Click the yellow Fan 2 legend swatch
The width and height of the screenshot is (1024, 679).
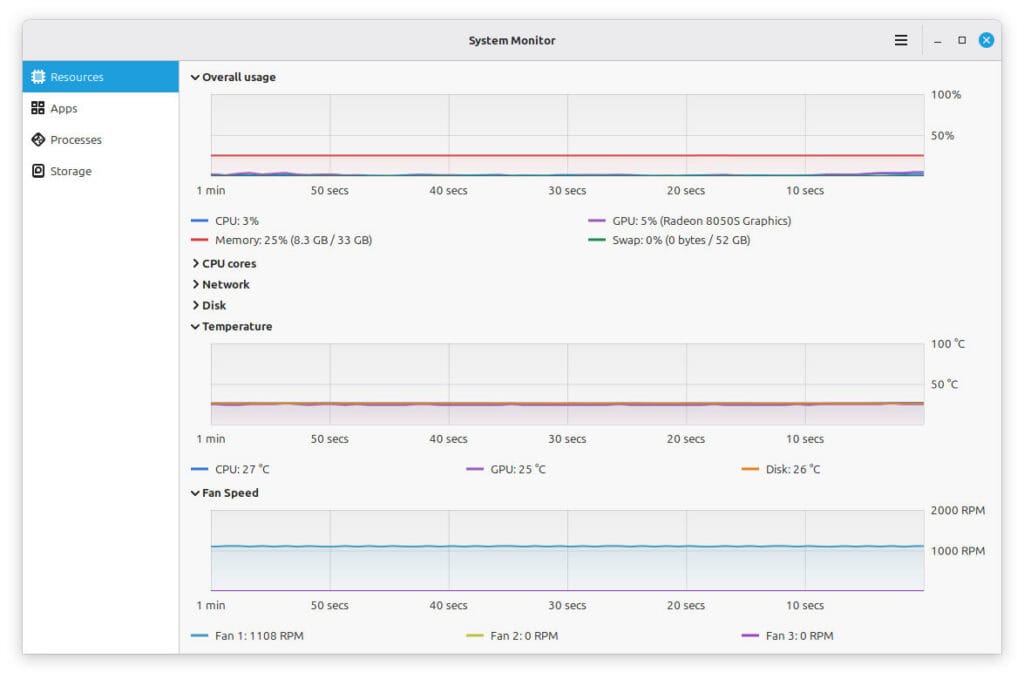pos(475,635)
